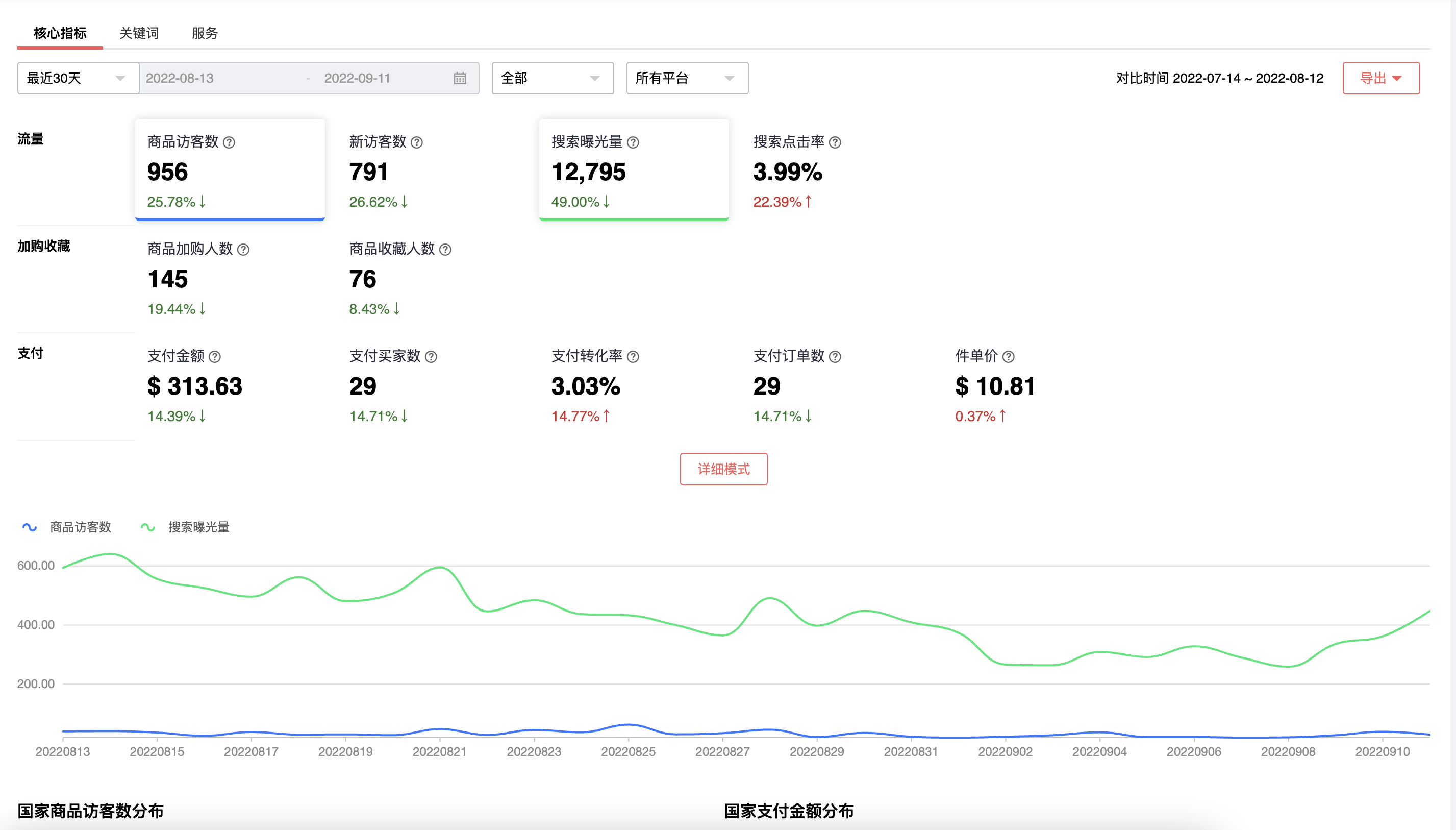Open the 导出 export menu

[x=1381, y=78]
